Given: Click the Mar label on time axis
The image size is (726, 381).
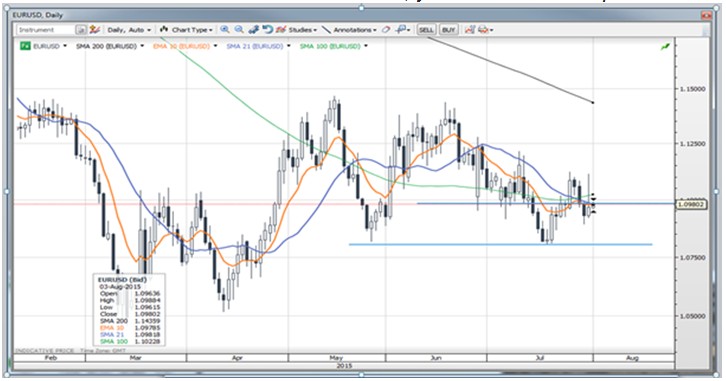Looking at the screenshot, I should pos(135,357).
